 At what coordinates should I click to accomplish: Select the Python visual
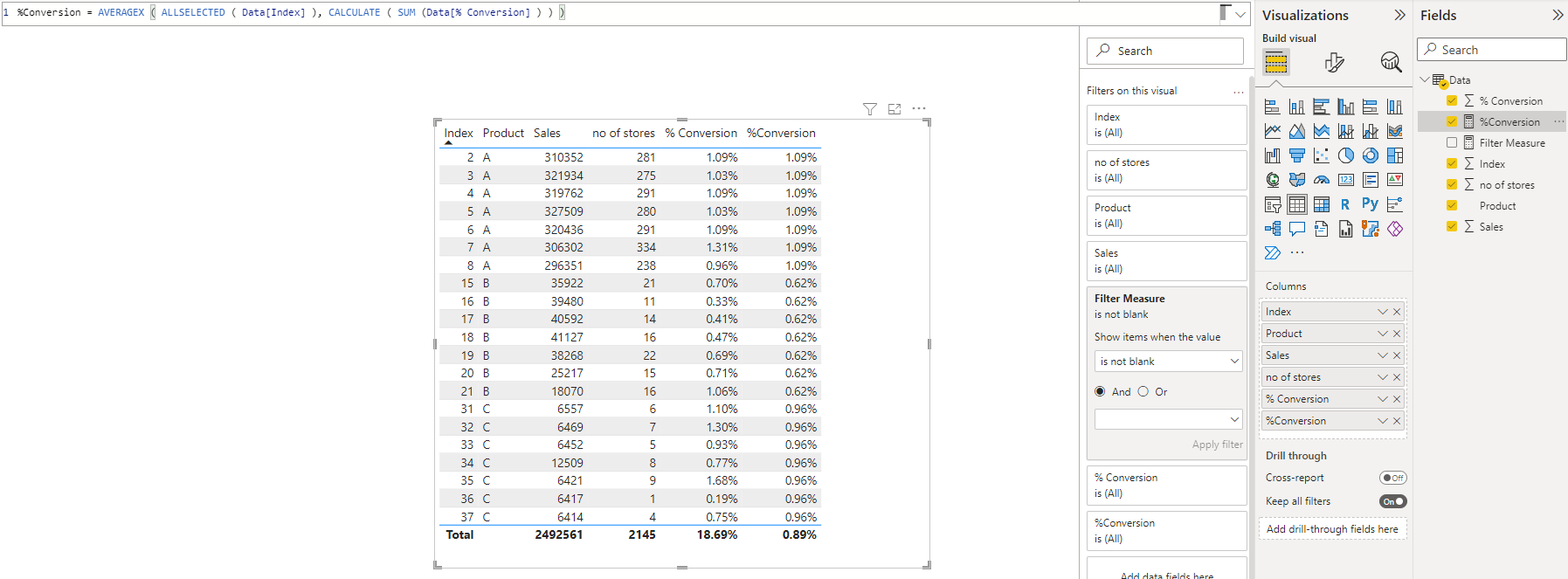coord(1371,204)
